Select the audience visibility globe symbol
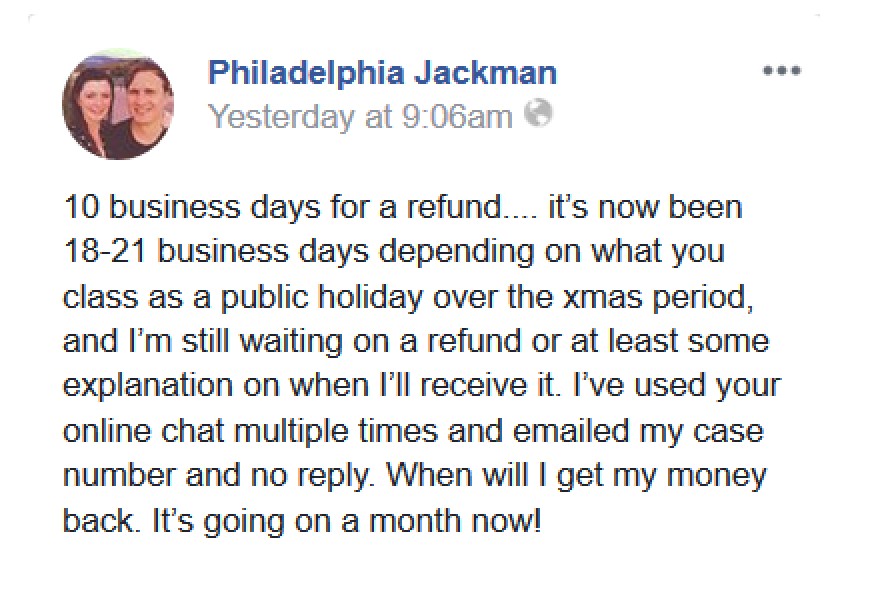Image resolution: width=877 pixels, height=603 pixels. [540, 115]
